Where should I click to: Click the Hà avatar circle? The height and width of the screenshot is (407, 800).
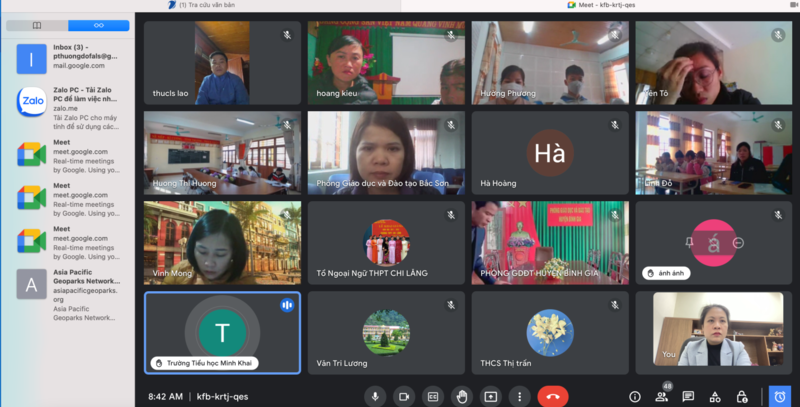tap(550, 152)
